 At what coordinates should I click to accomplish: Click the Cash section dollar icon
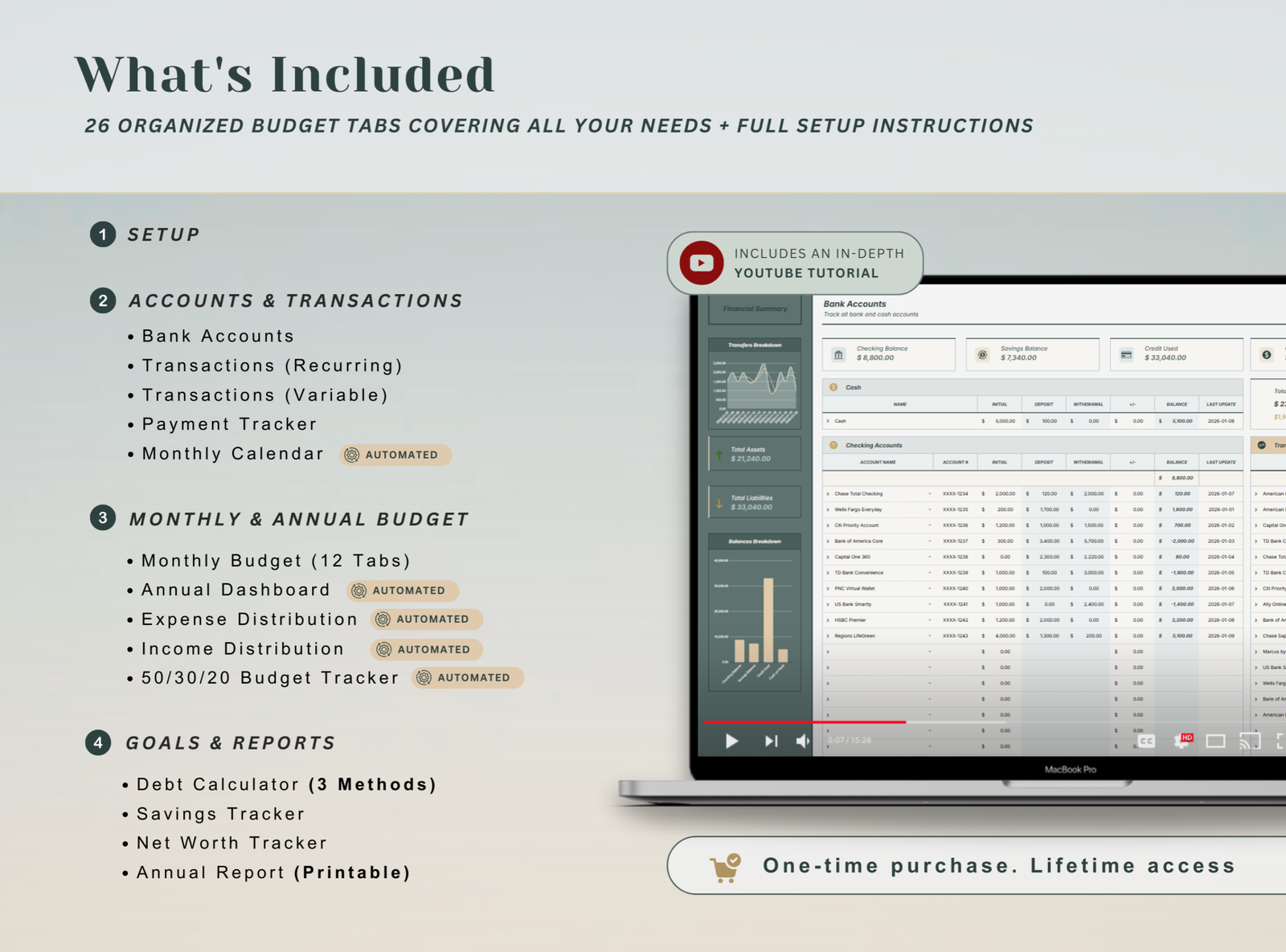(x=833, y=387)
